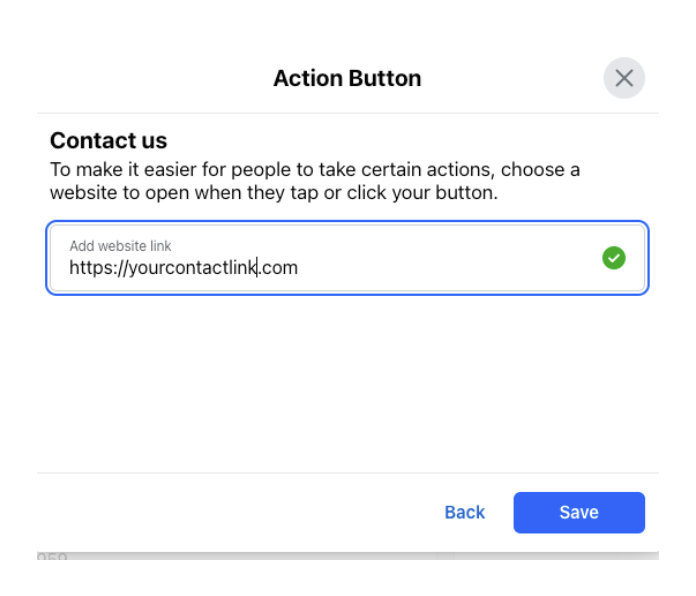Screen dimensions: 696x596
Task: Click the green checkmark validation icon
Action: pyautogui.click(x=613, y=258)
